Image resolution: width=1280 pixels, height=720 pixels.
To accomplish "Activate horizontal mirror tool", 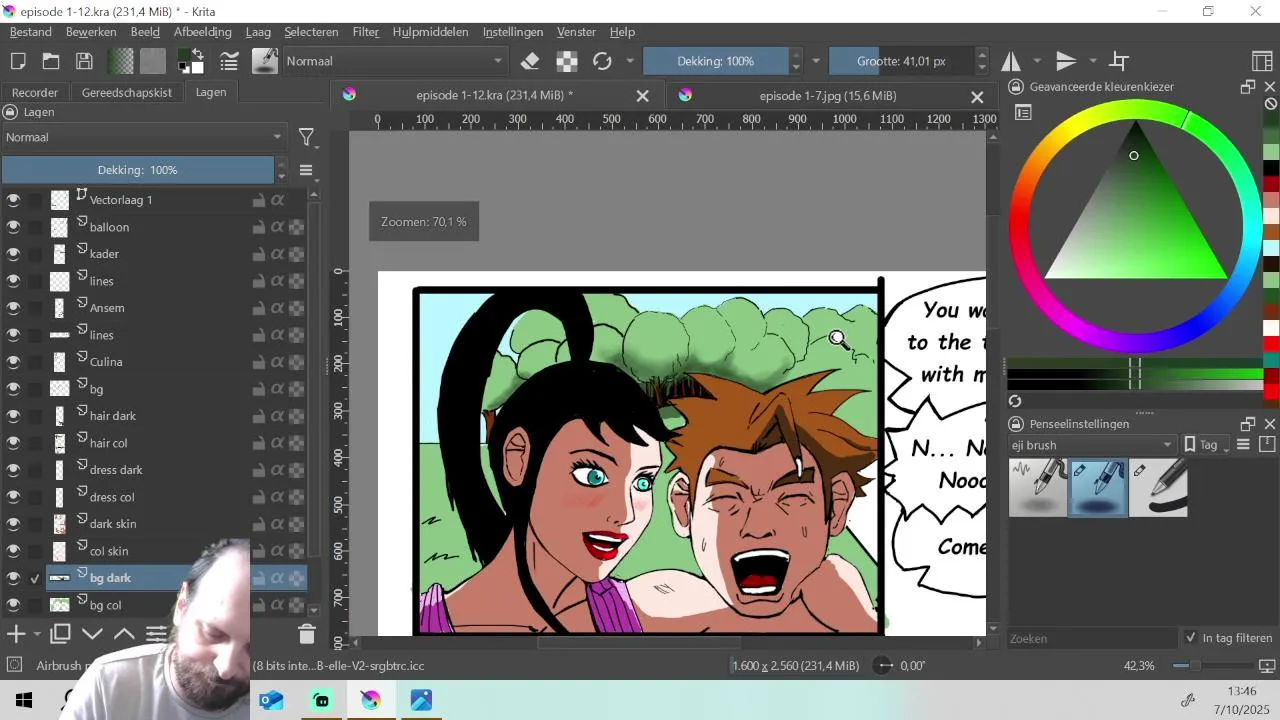I will coord(1012,61).
